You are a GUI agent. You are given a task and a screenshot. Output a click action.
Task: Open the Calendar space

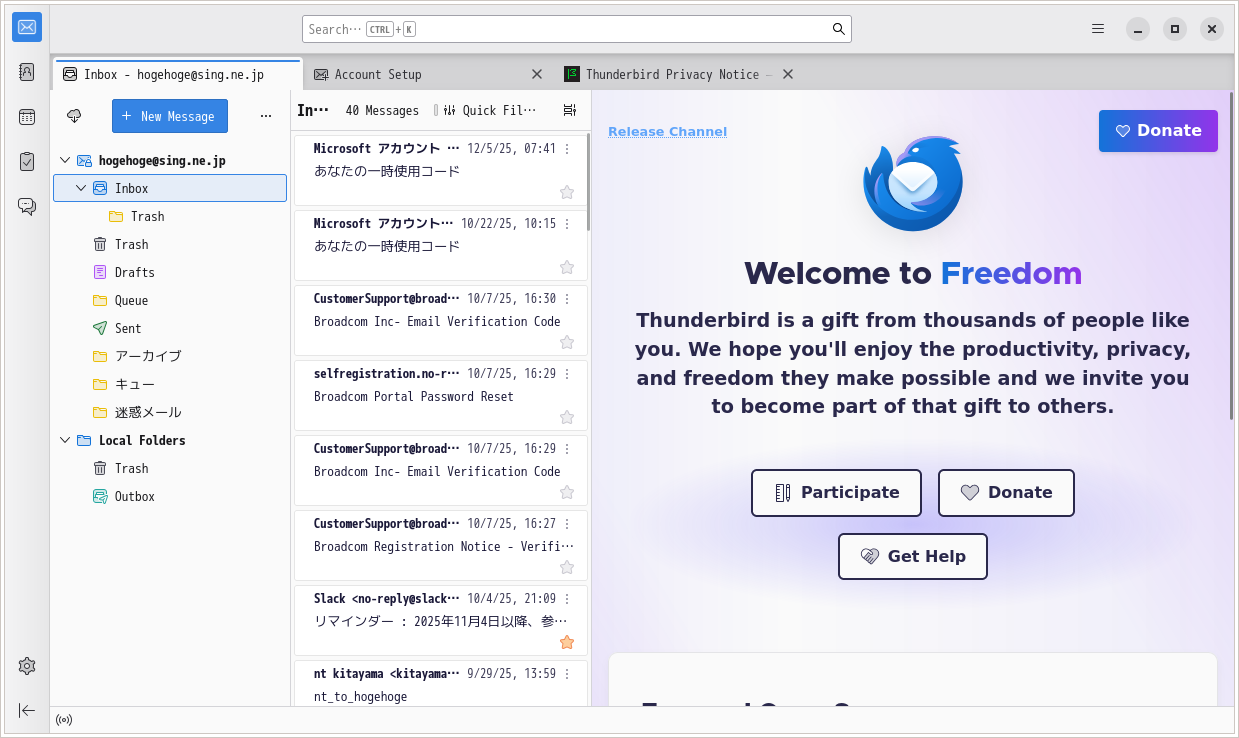pyautogui.click(x=27, y=117)
